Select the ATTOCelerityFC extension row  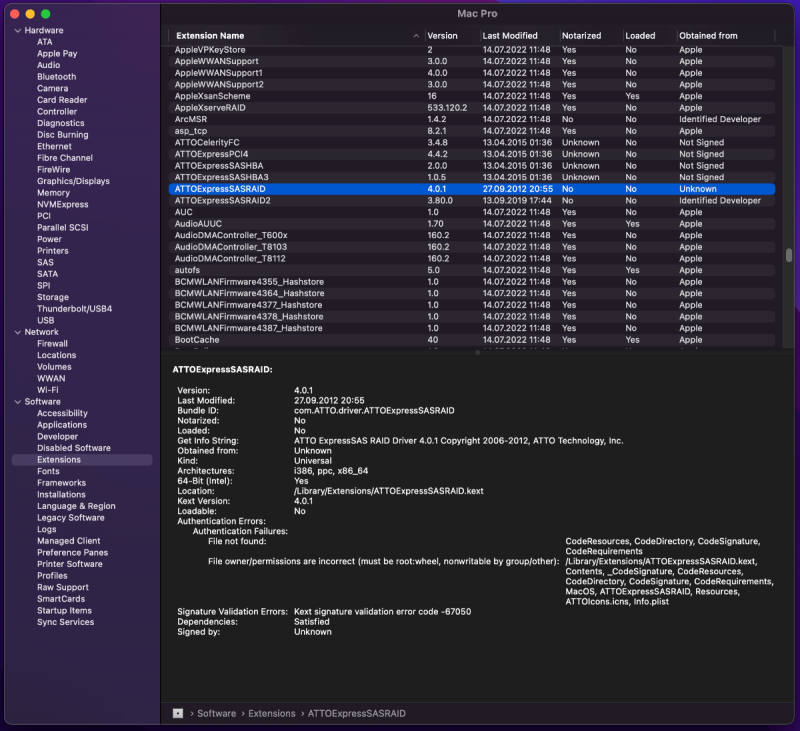(x=471, y=142)
